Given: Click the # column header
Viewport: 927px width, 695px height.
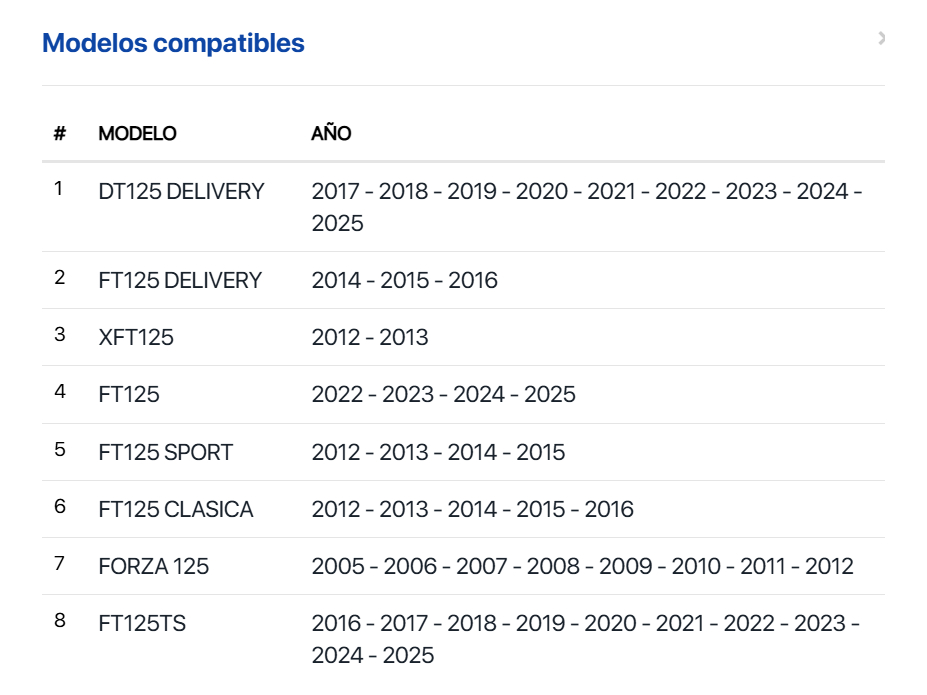Looking at the screenshot, I should (x=60, y=133).
